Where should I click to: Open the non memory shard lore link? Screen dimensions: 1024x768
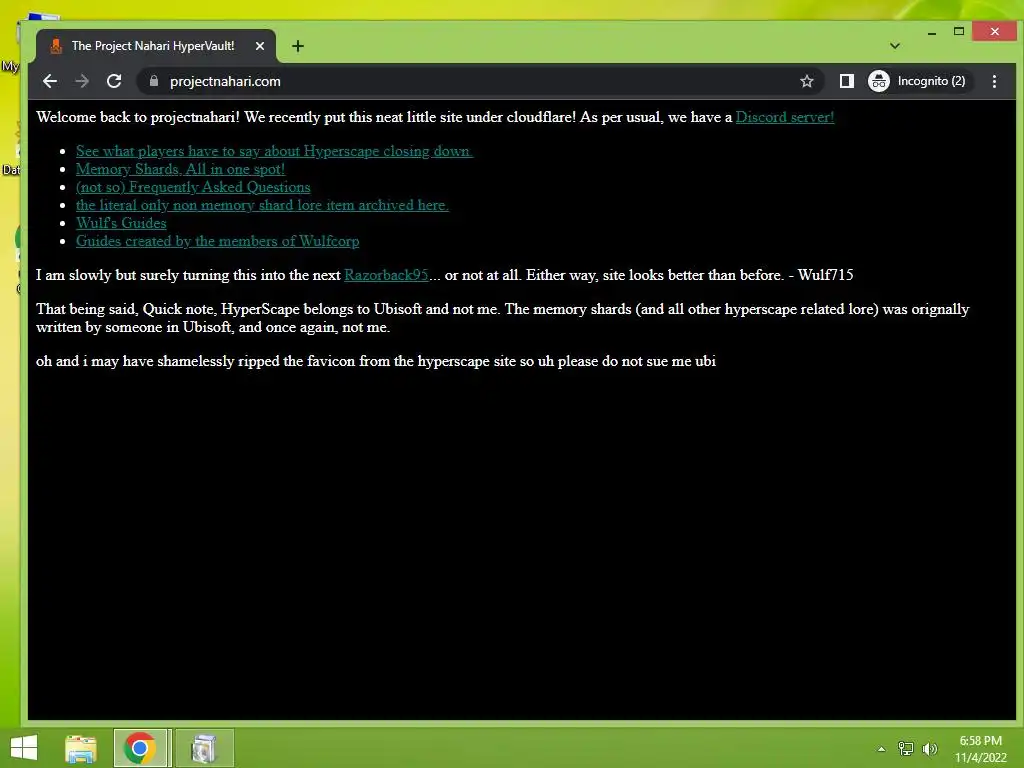click(x=262, y=205)
